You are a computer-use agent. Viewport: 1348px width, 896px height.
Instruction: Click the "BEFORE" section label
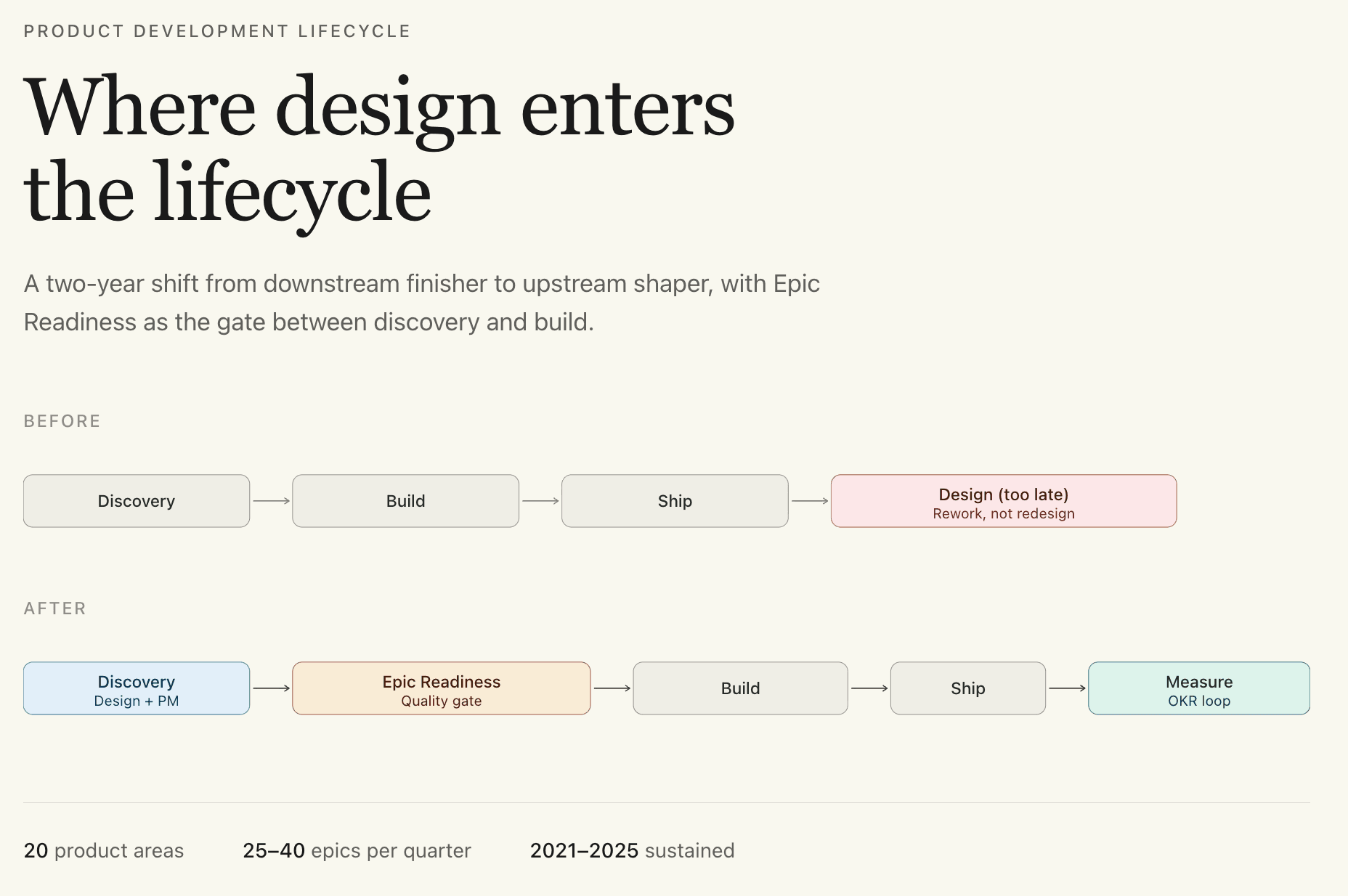[x=62, y=421]
